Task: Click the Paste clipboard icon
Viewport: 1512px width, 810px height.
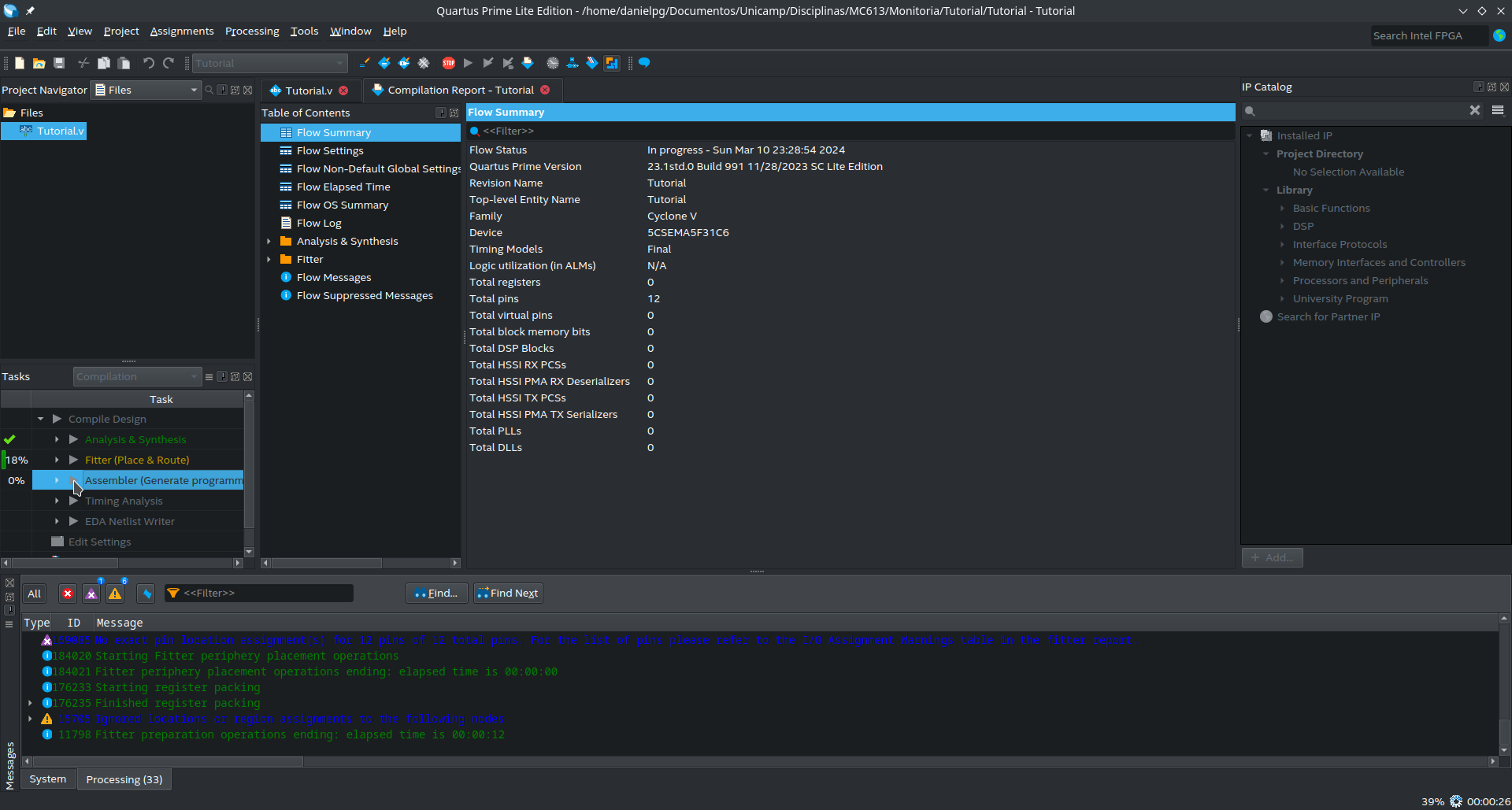Action: (124, 63)
